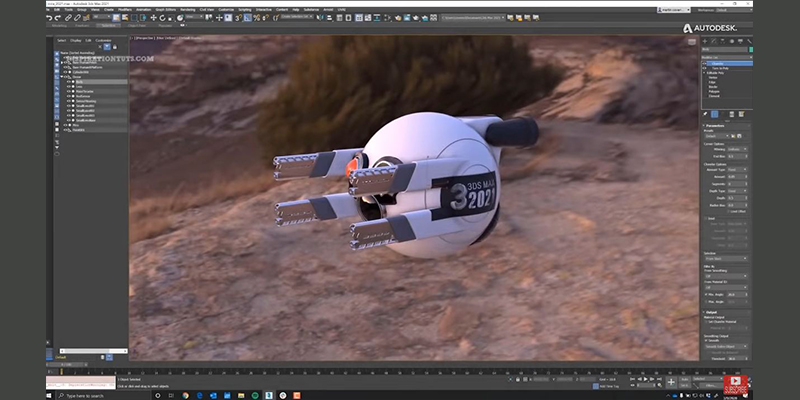Image resolution: width=800 pixels, height=400 pixels.
Task: Click the Windows taskbar search box
Action: coord(105,395)
